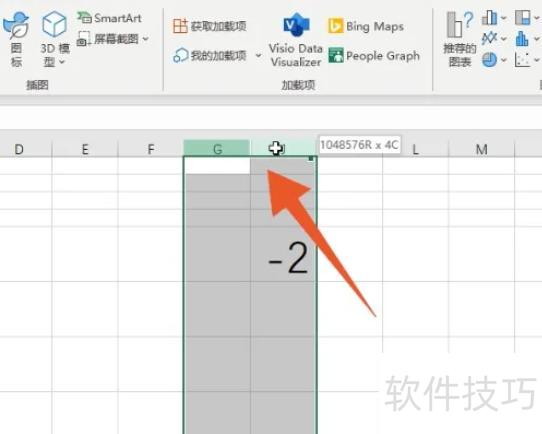Open the Bing Maps add-in
This screenshot has height=434, width=542.
point(366,26)
